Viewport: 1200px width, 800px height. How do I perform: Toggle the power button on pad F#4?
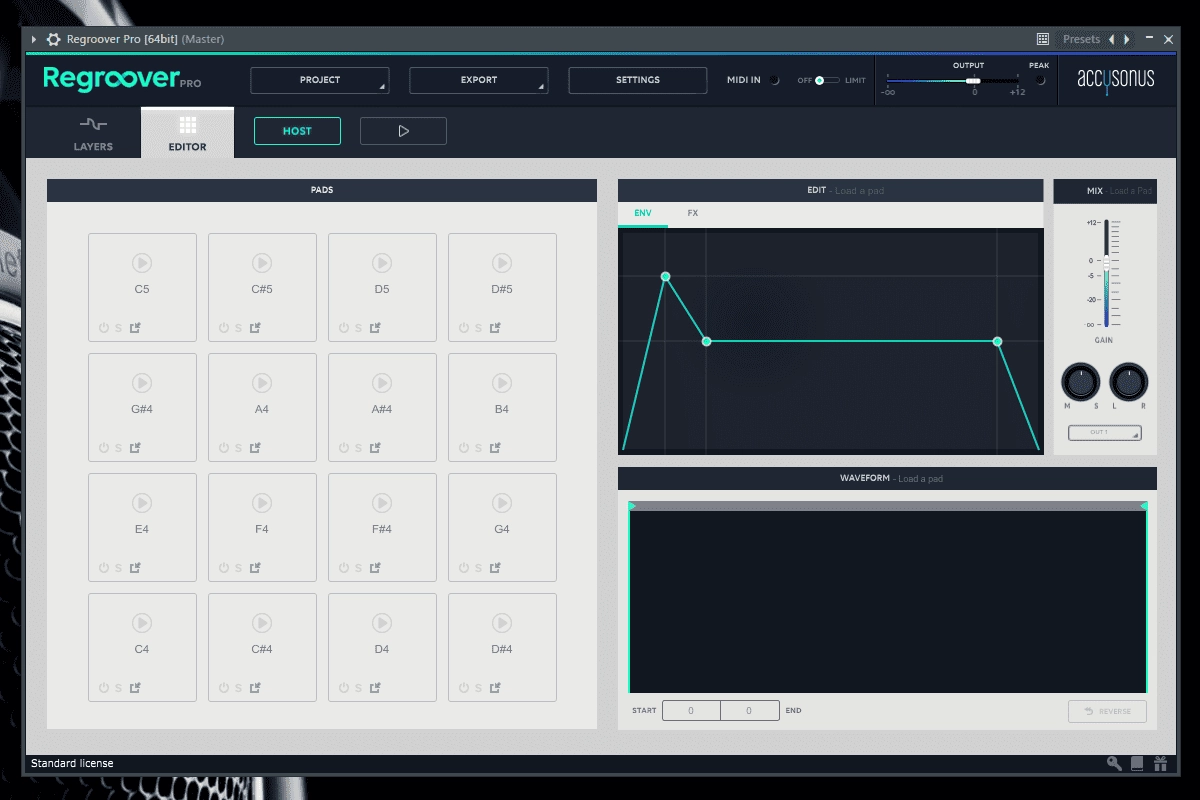(x=343, y=568)
